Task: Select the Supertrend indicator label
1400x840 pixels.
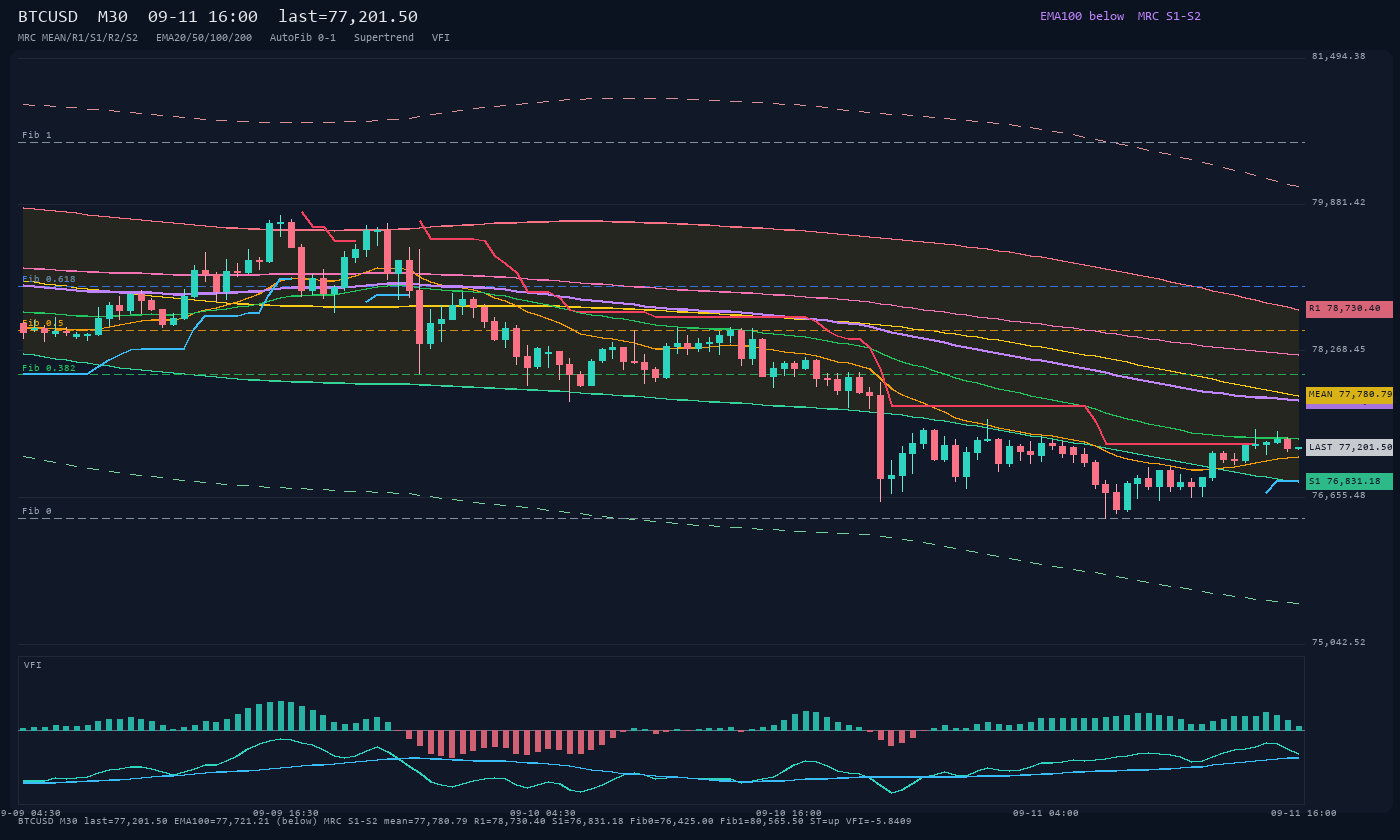Action: click(384, 37)
